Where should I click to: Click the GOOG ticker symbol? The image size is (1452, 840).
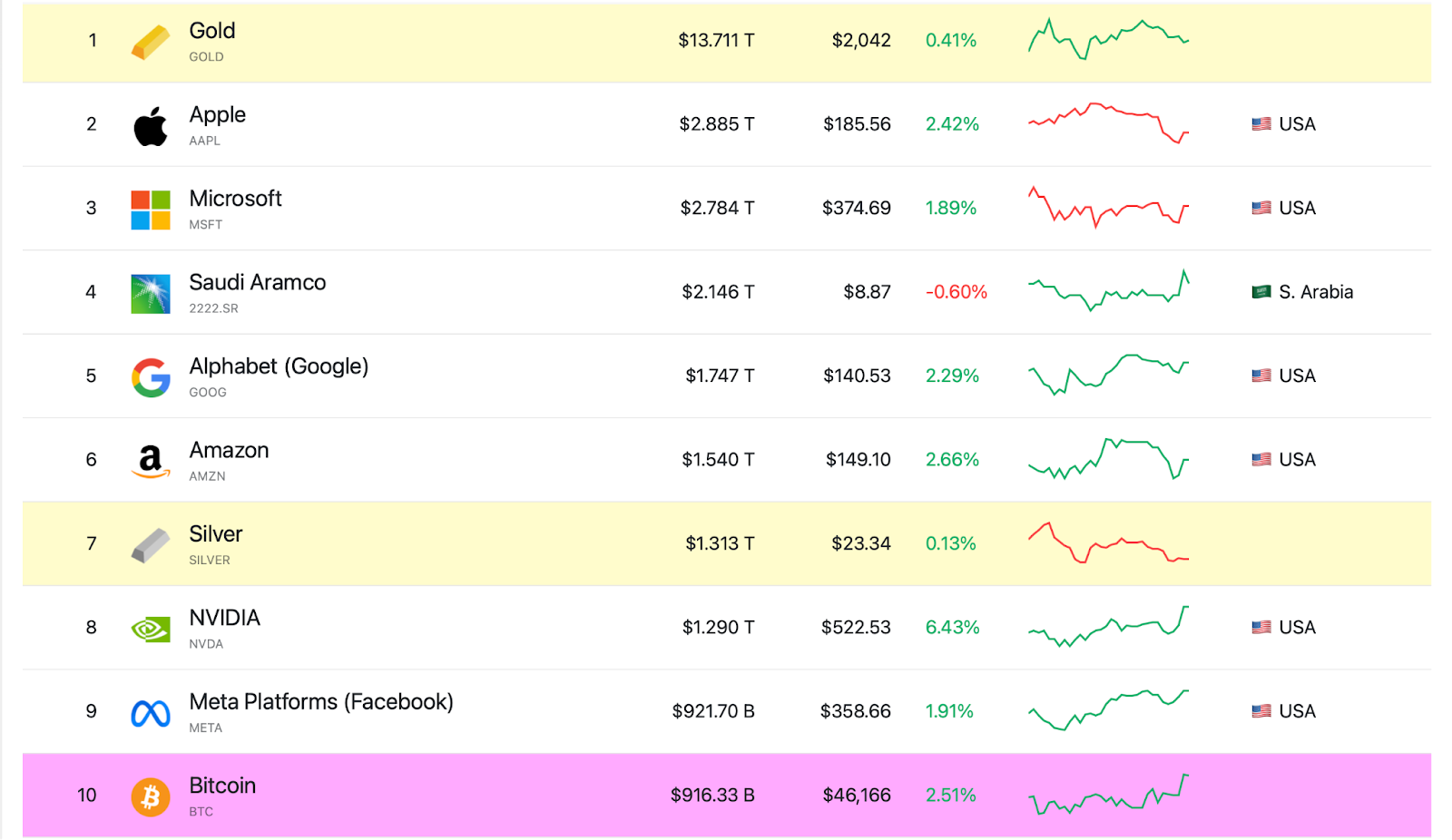(208, 392)
